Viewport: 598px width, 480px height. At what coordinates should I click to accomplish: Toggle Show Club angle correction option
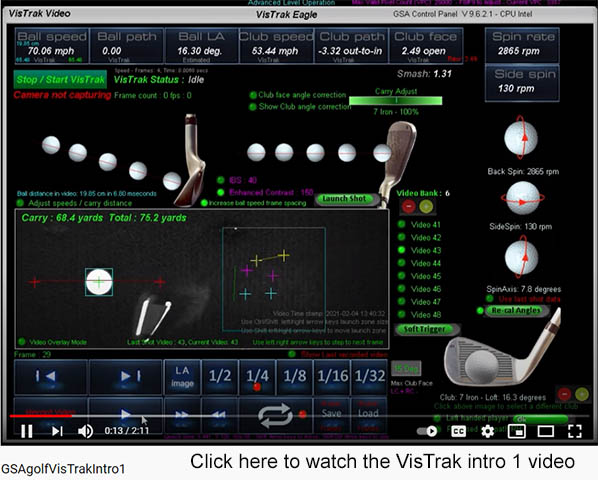point(300,107)
